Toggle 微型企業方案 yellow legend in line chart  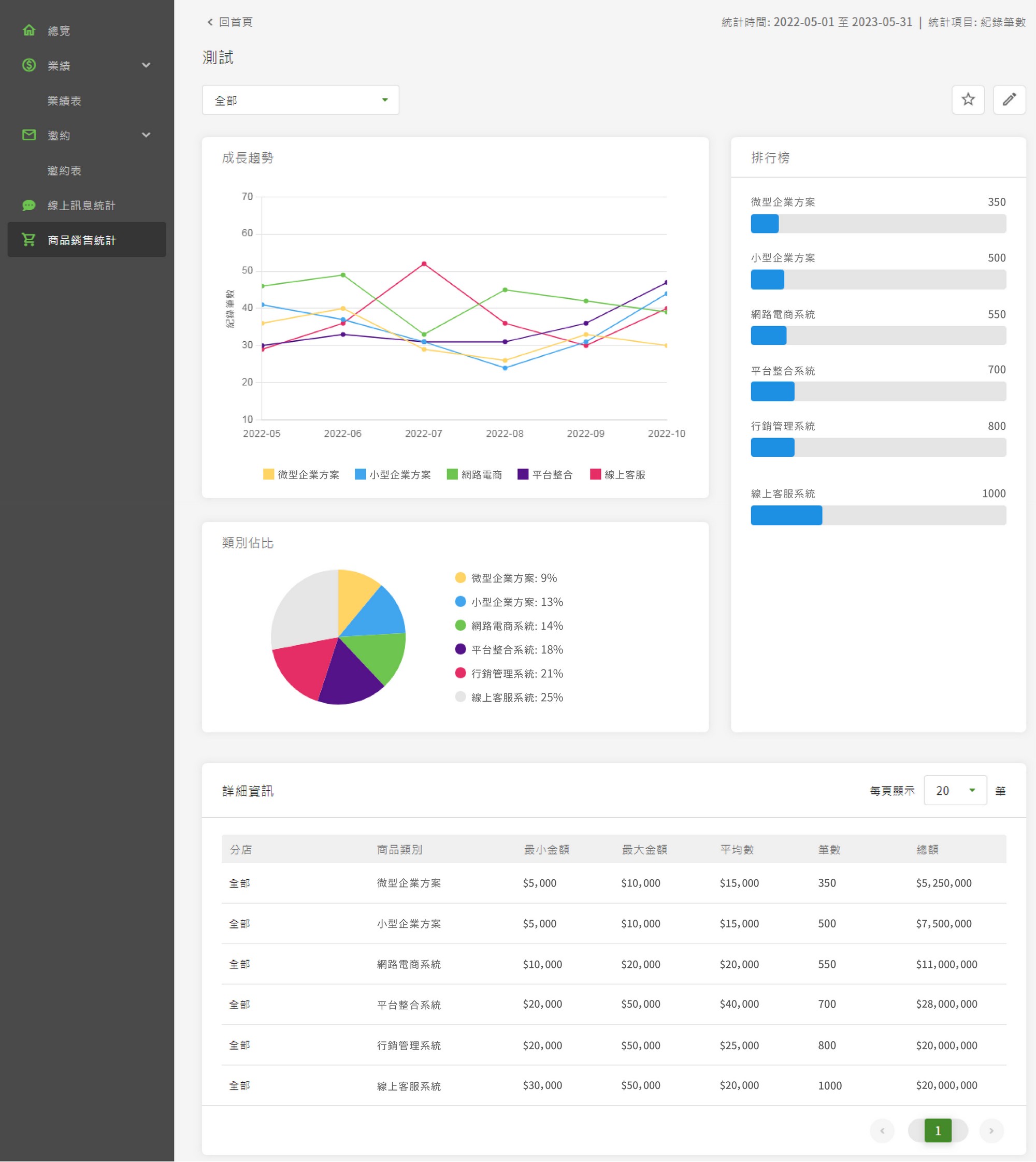pos(301,475)
